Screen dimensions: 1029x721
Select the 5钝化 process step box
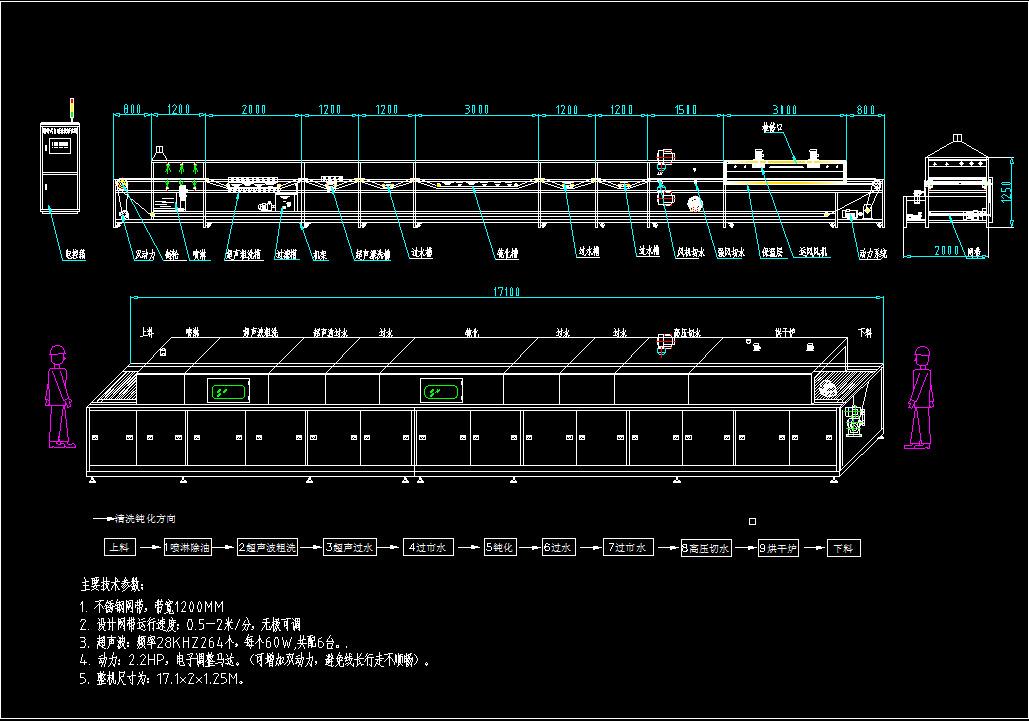coord(501,548)
